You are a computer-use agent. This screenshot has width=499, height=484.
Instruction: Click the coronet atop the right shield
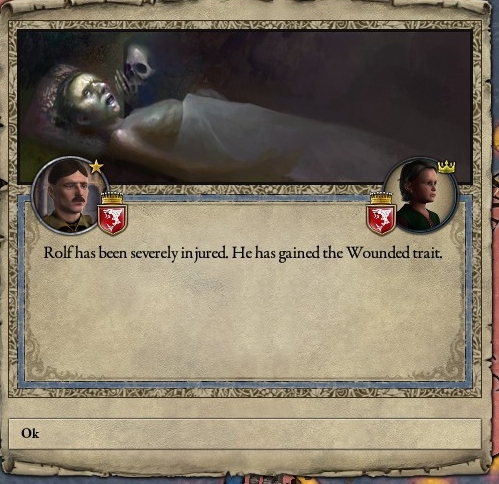[381, 198]
